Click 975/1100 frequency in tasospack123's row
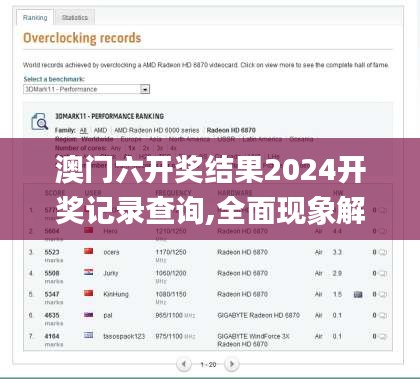Screen dimensions: 420x379 (169, 336)
